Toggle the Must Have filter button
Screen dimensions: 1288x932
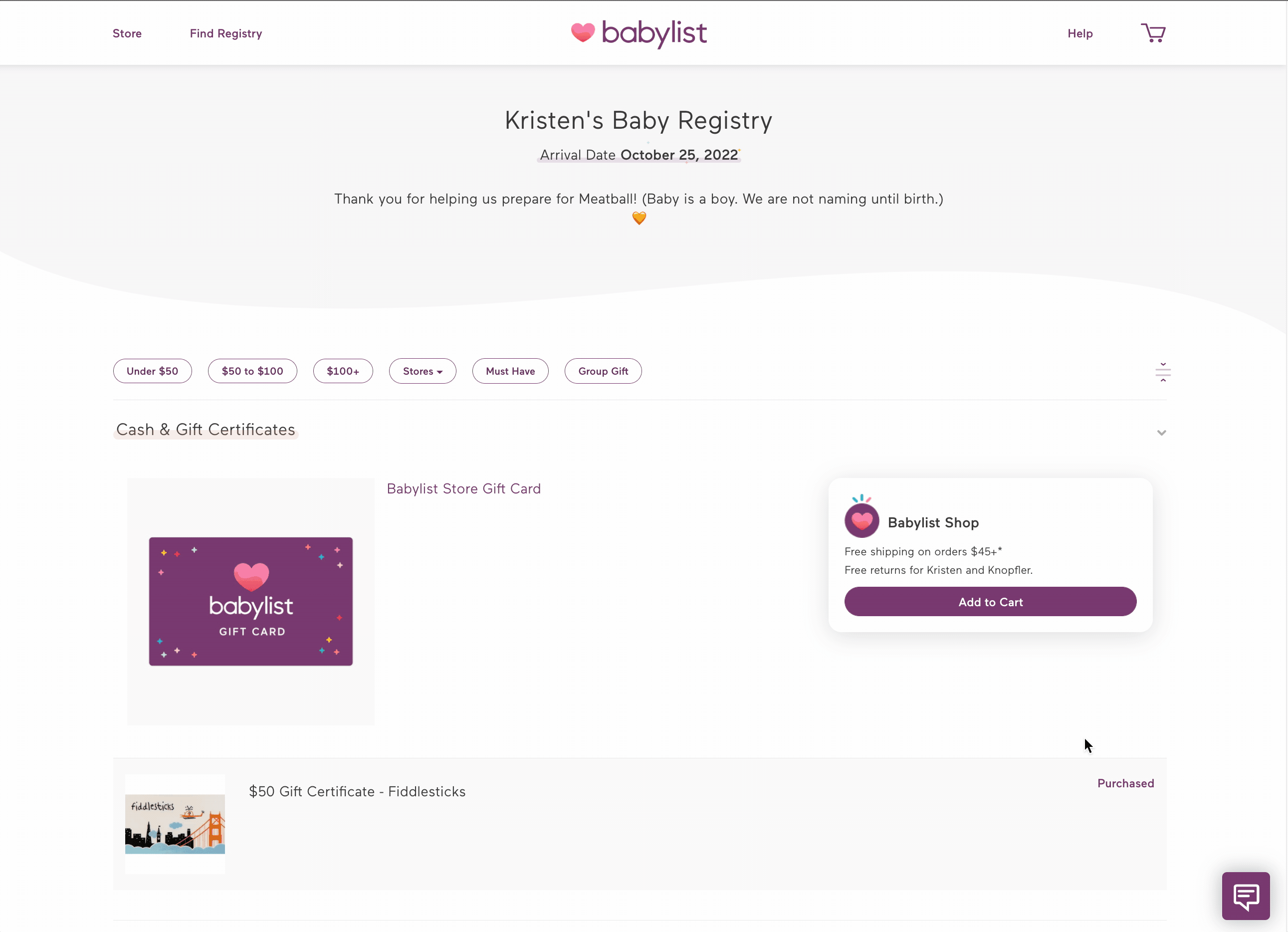[x=510, y=370]
